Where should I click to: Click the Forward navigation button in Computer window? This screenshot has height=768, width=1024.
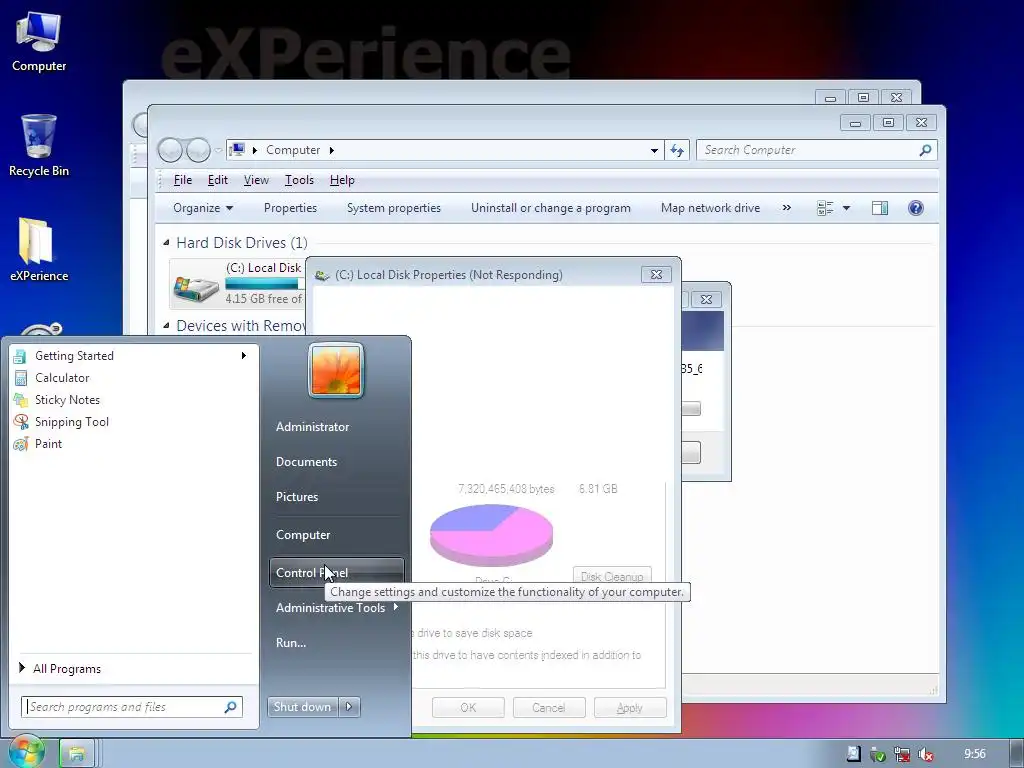198,150
